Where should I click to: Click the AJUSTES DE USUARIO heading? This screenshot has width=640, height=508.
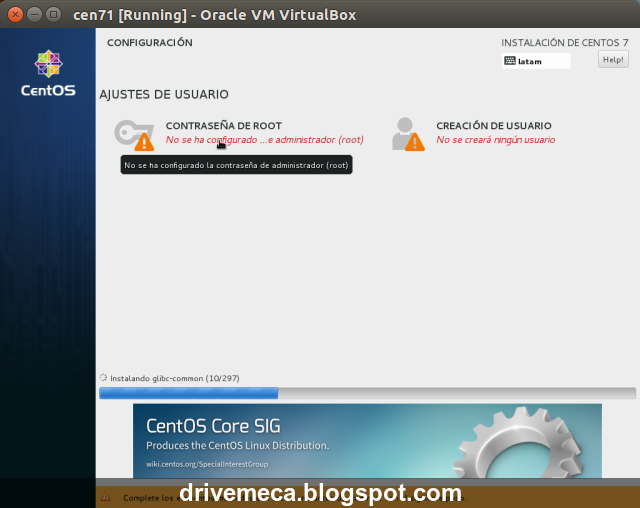coord(164,94)
